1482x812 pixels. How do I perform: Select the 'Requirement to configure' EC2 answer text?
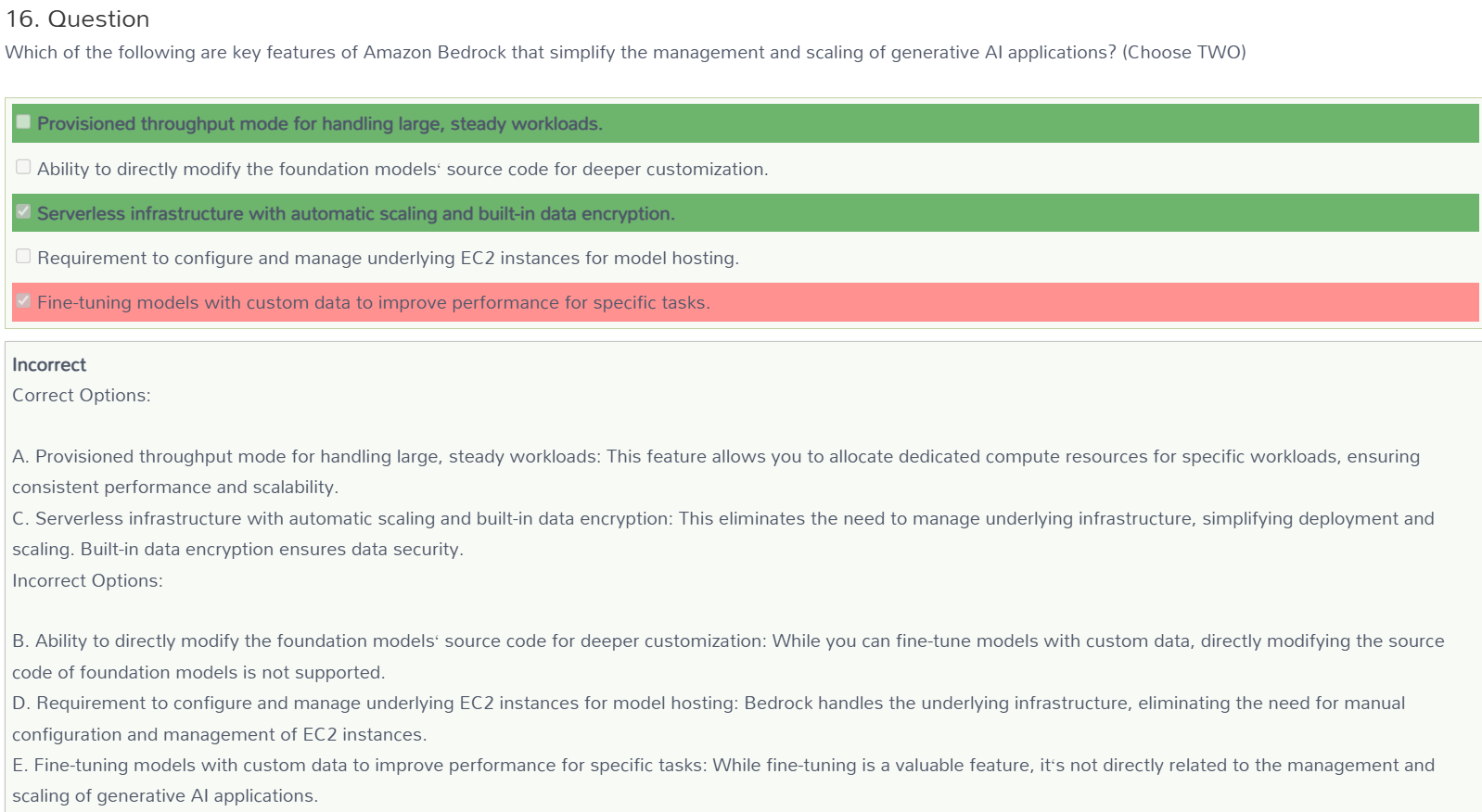click(389, 258)
